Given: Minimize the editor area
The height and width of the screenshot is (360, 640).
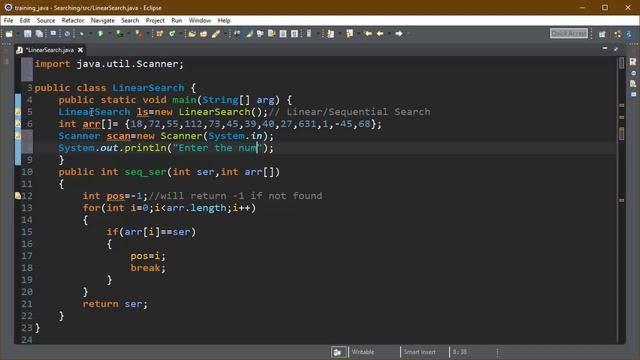Looking at the screenshot, I should [x=604, y=49].
